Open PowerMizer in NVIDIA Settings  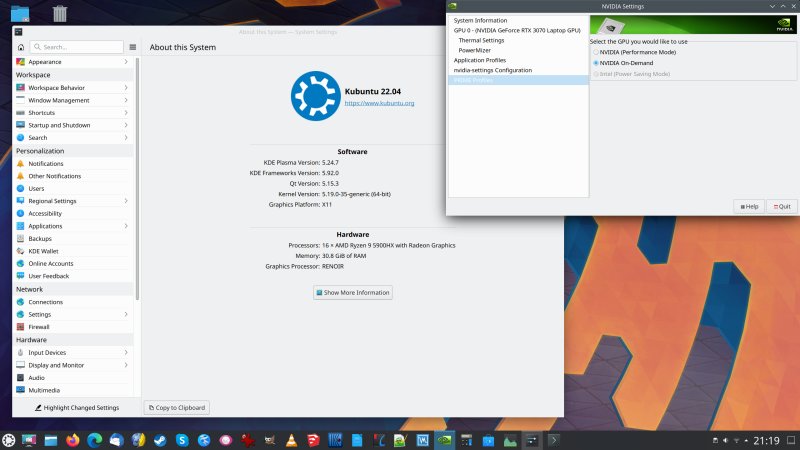click(x=474, y=50)
